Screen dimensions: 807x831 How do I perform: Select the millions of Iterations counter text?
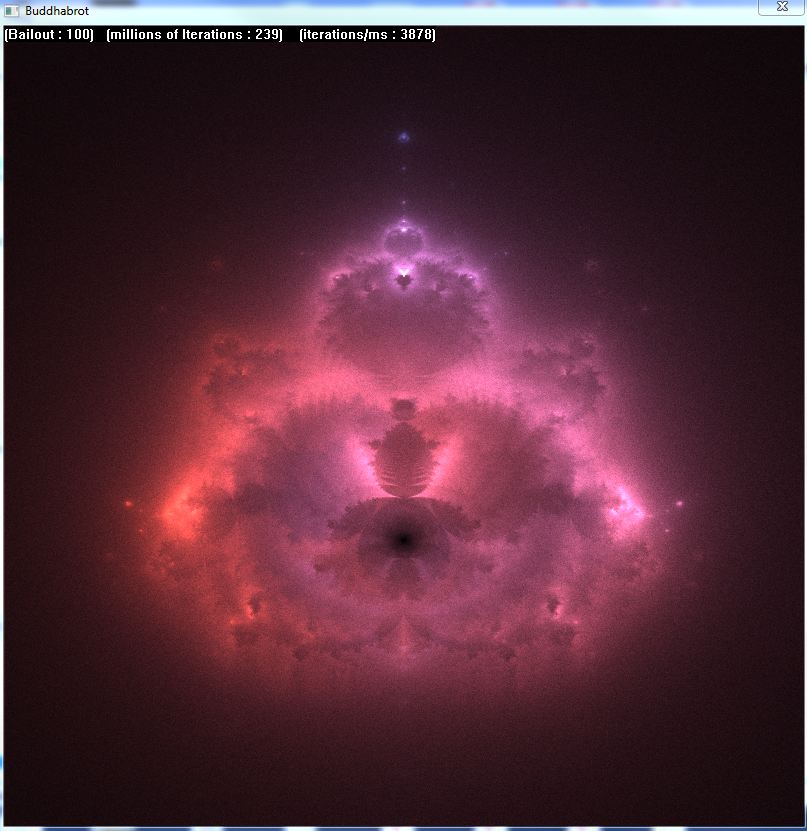click(194, 35)
